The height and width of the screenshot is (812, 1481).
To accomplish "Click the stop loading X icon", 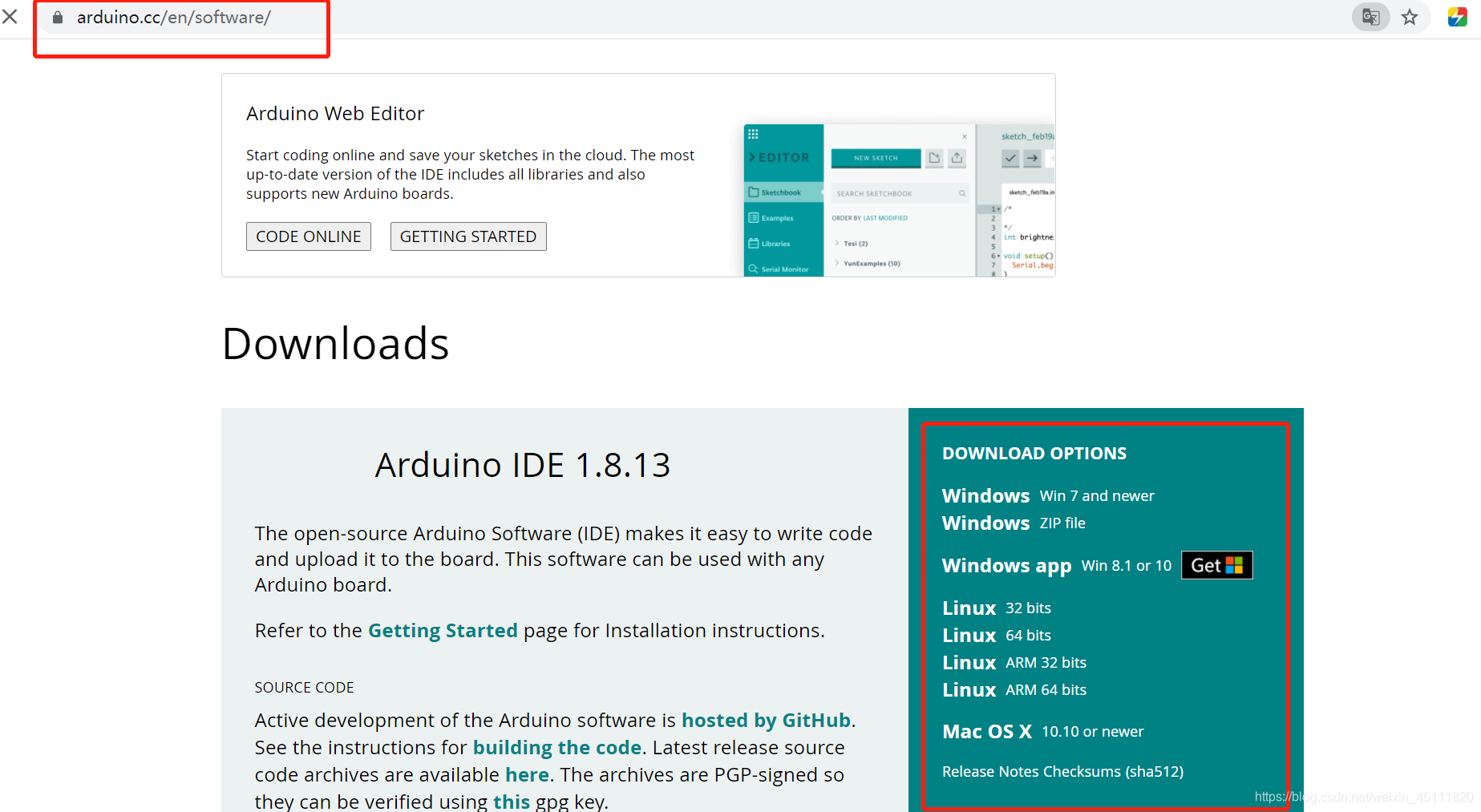I will coord(10,16).
